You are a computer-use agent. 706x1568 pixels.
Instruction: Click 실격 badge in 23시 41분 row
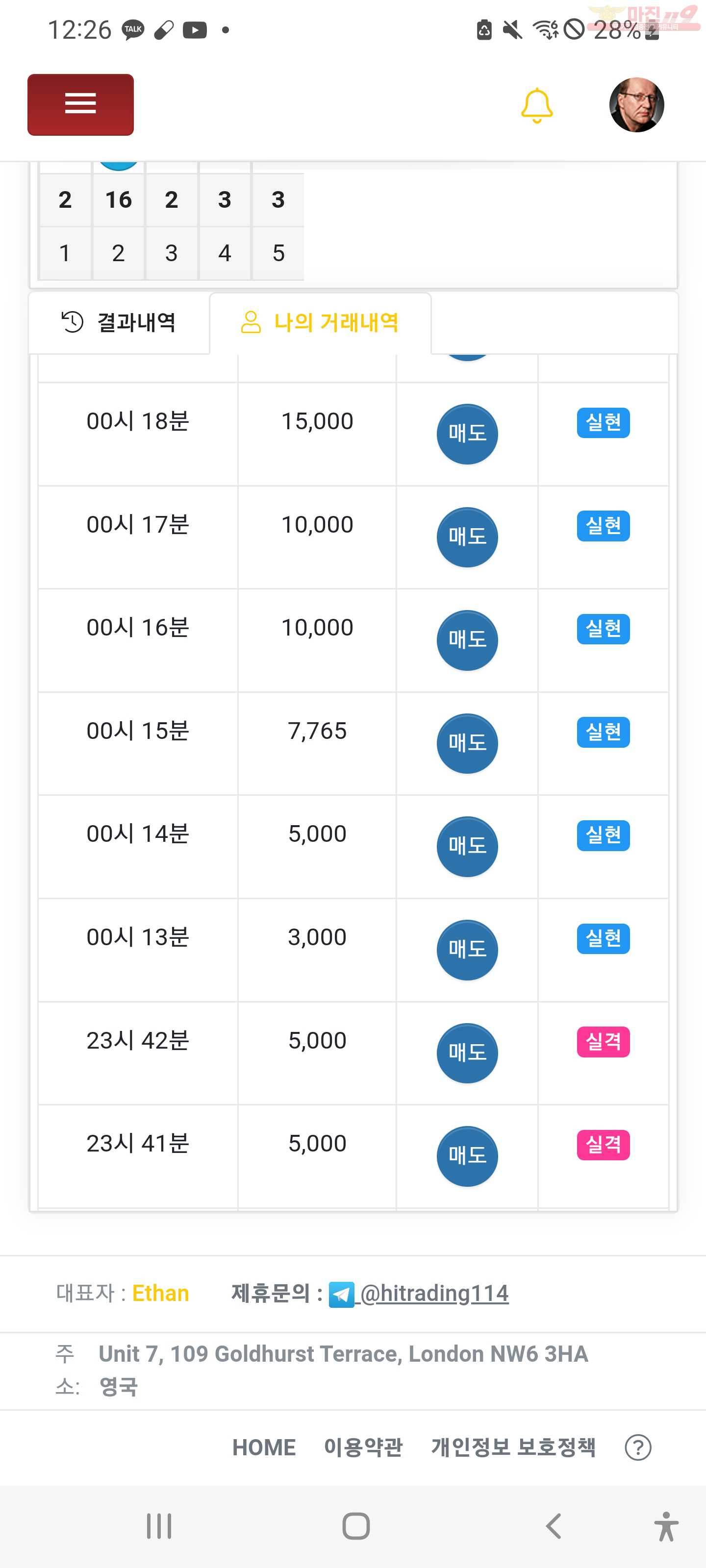pyautogui.click(x=603, y=1144)
